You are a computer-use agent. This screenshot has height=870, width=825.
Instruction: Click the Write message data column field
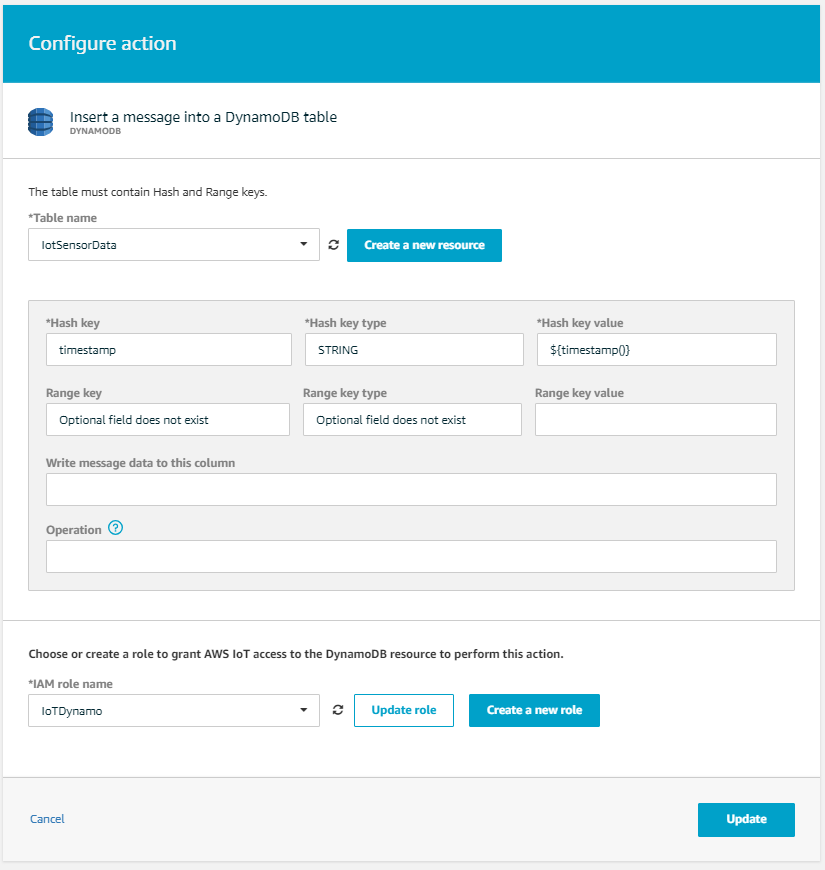[411, 490]
